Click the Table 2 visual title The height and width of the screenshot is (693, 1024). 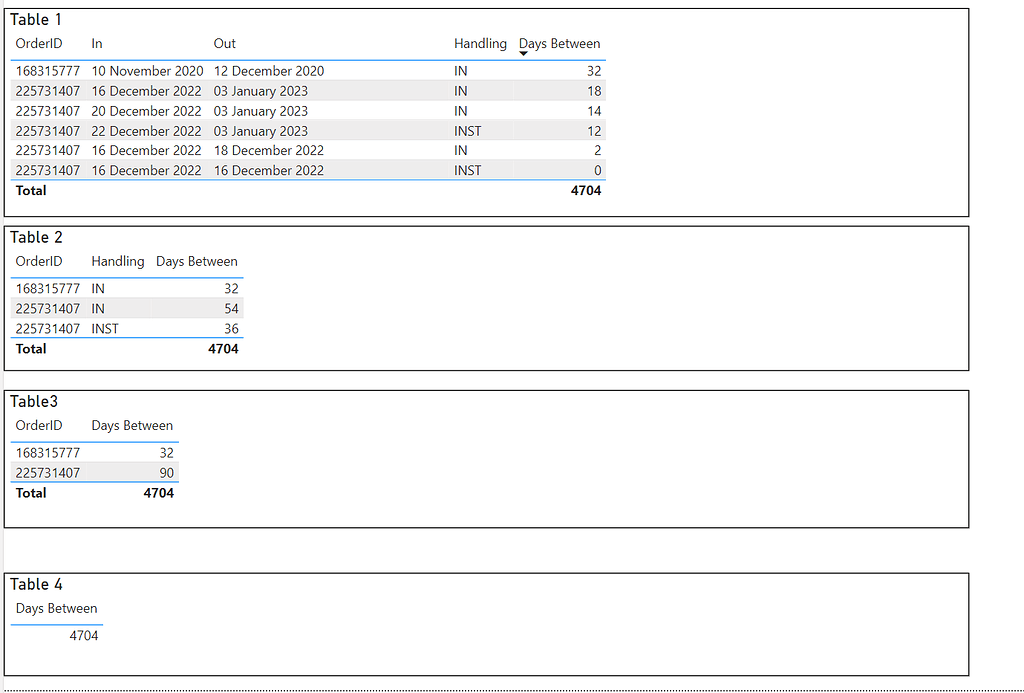[x=36, y=237]
